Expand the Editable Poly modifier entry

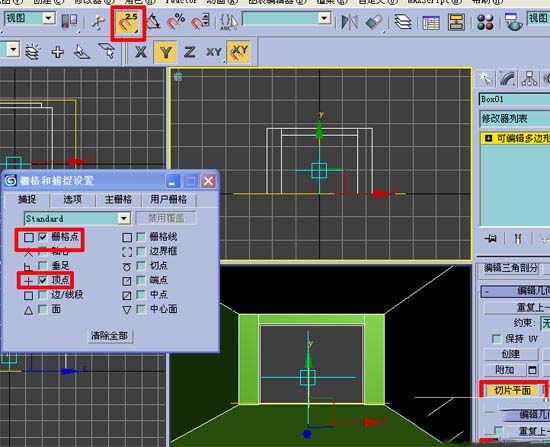(x=488, y=139)
